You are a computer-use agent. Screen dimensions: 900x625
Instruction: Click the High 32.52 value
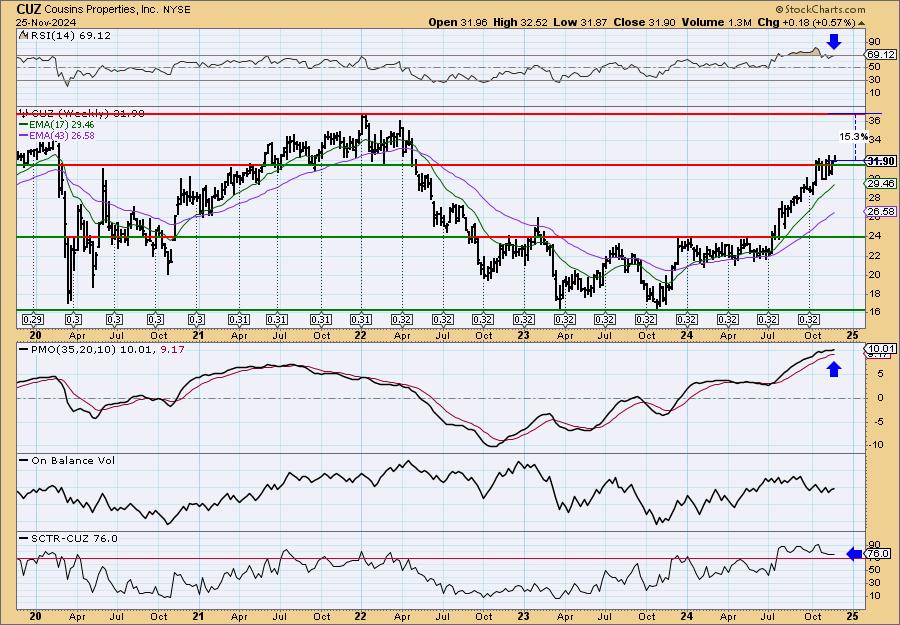pyautogui.click(x=521, y=22)
